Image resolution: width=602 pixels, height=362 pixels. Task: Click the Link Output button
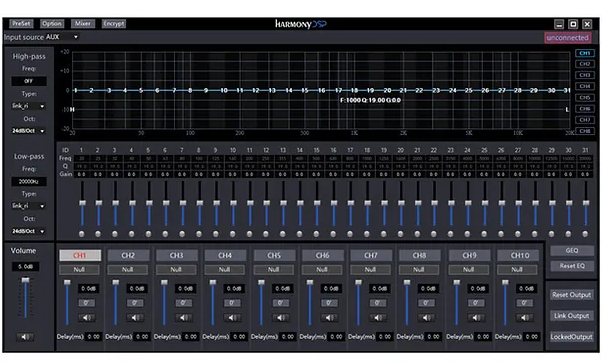(x=571, y=316)
